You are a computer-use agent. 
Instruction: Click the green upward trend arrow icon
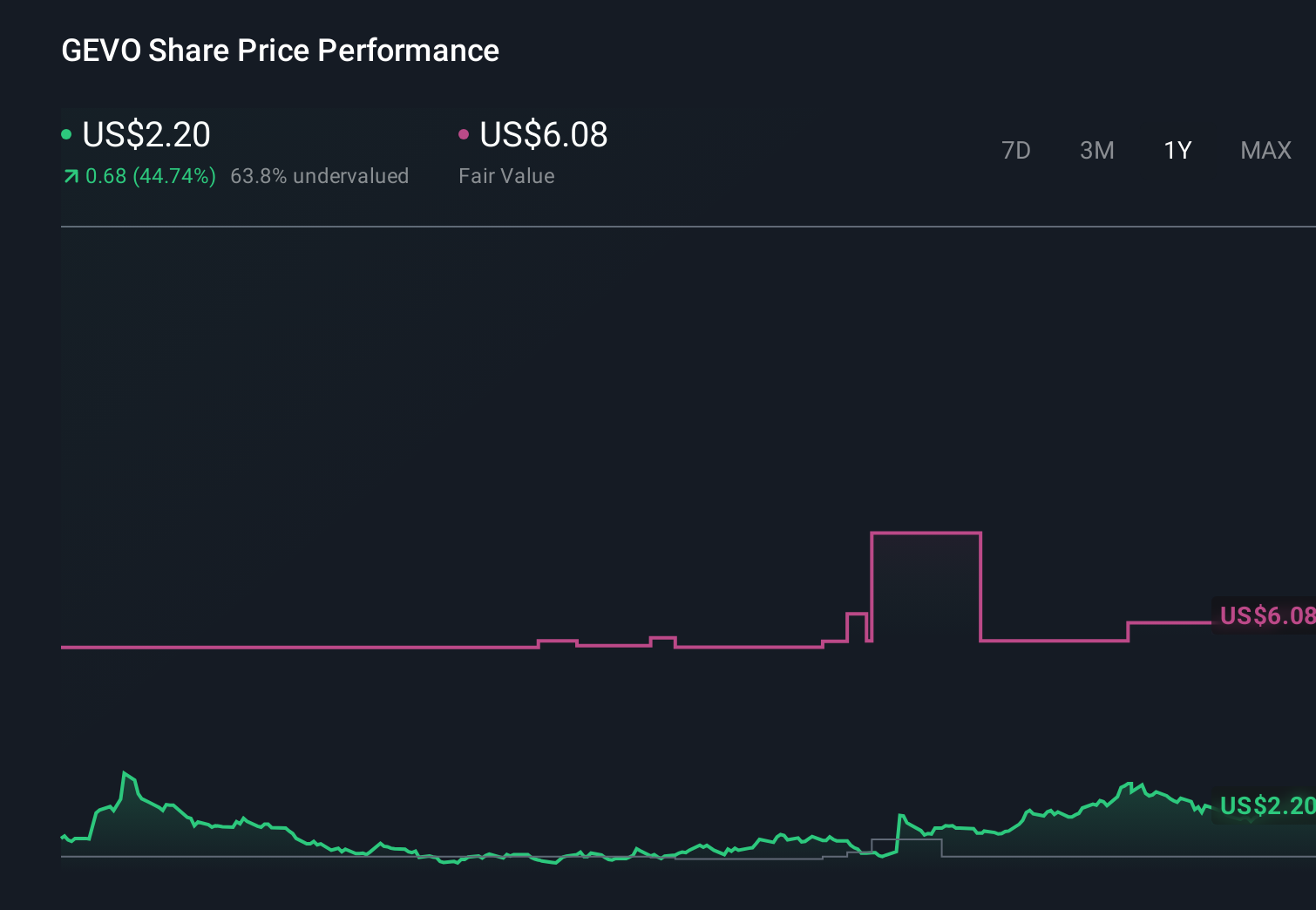point(71,175)
